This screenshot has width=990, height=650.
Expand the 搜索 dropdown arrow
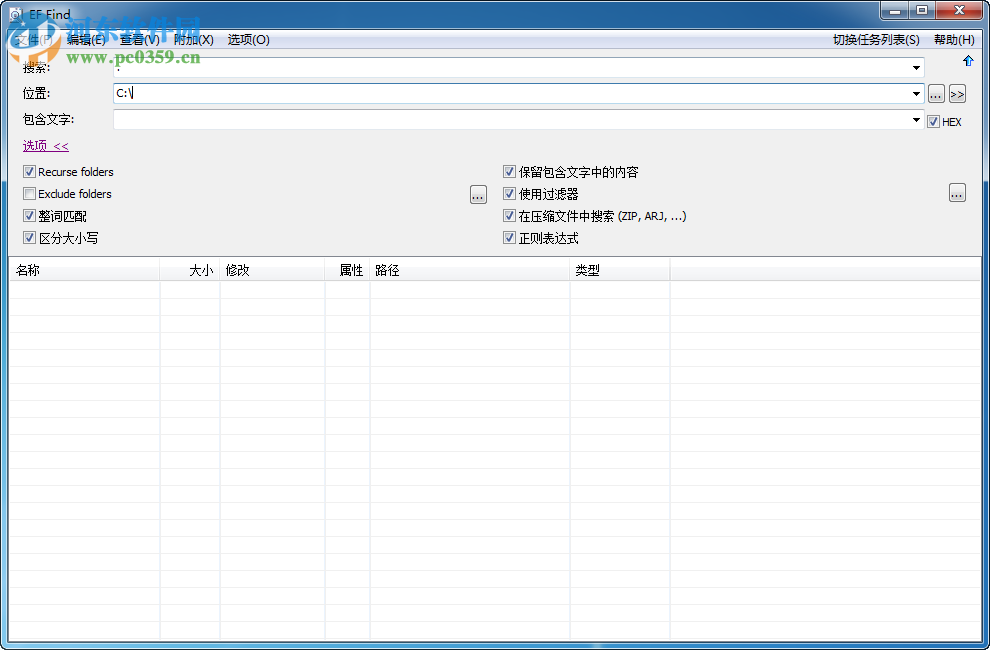(916, 68)
